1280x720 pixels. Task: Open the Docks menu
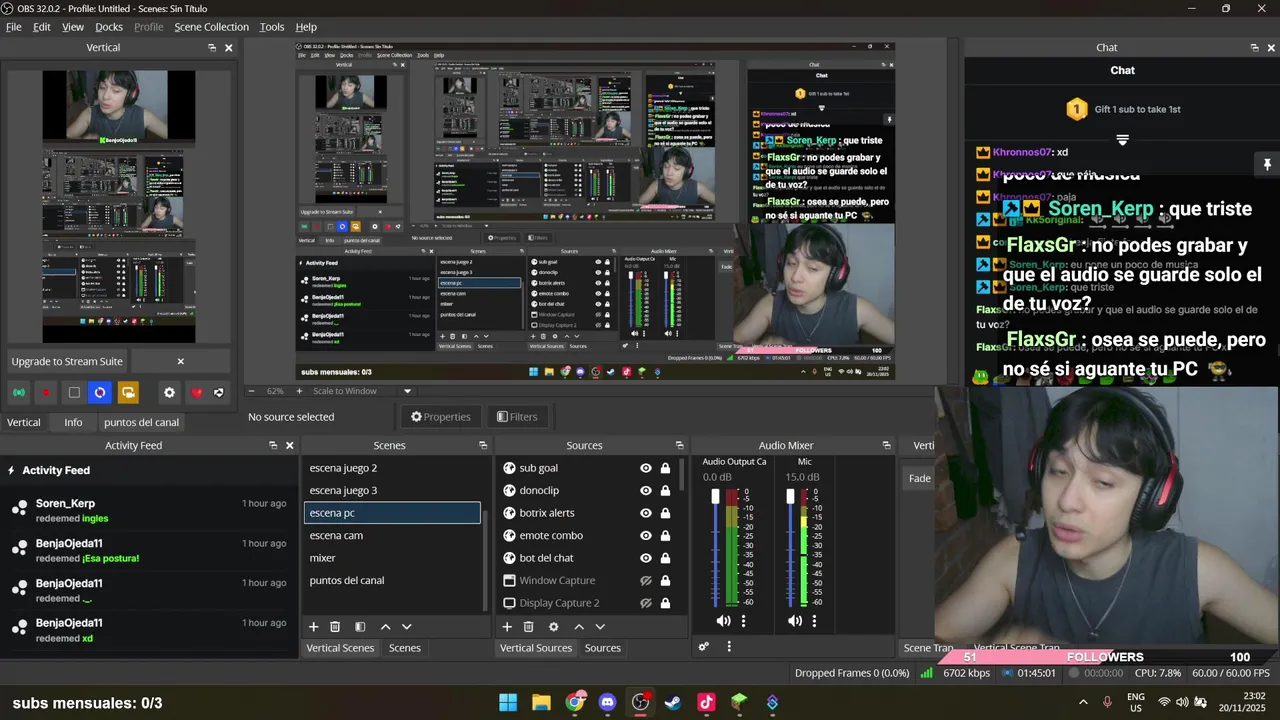click(109, 27)
